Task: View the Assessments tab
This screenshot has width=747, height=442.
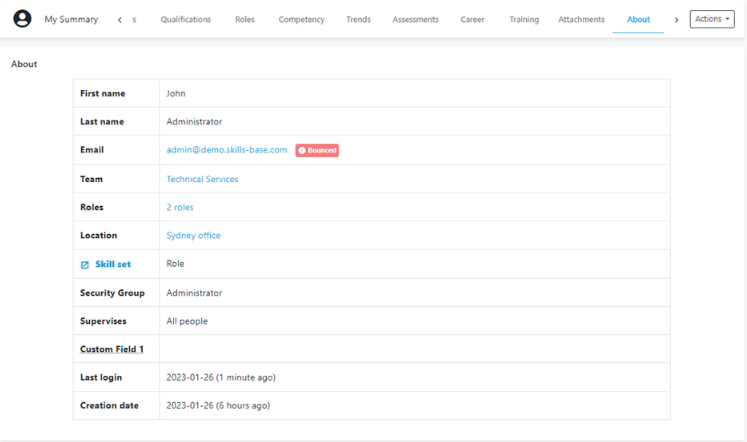Action: [415, 20]
